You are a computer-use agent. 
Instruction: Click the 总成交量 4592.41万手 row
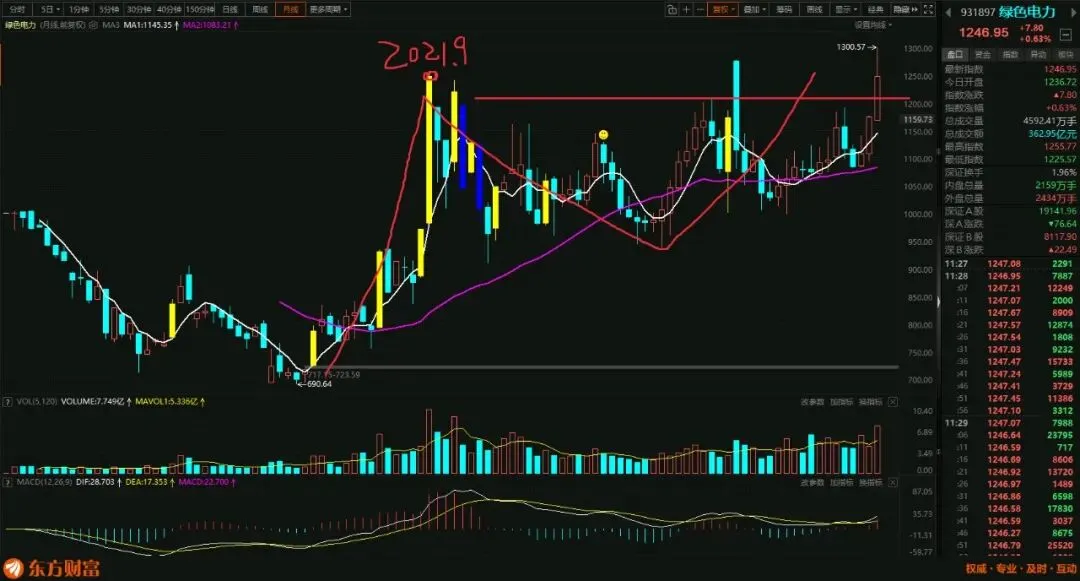(x=1010, y=120)
